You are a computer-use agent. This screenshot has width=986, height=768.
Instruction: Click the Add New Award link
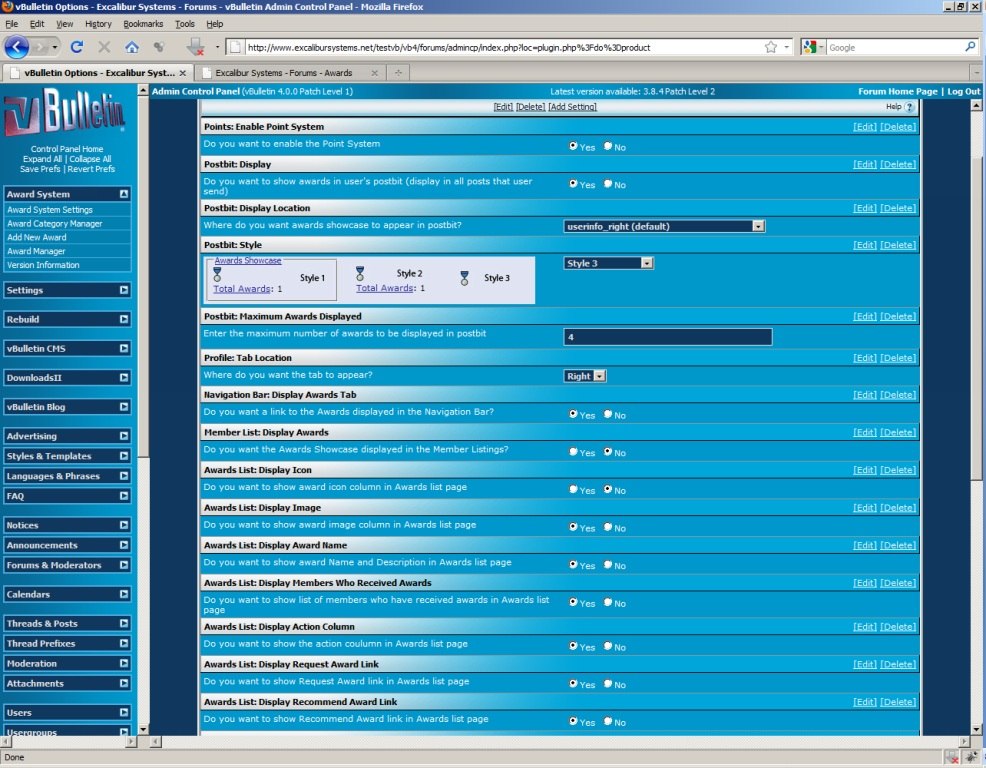[x=36, y=237]
